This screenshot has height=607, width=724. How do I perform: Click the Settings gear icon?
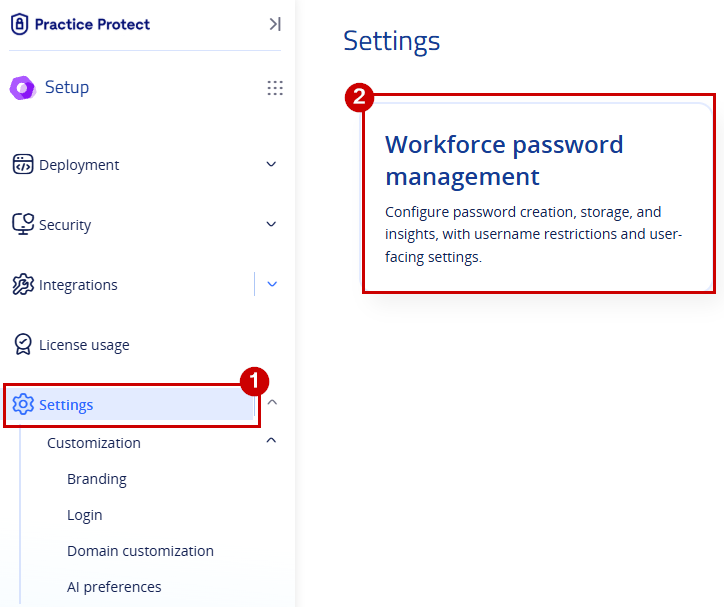click(23, 404)
